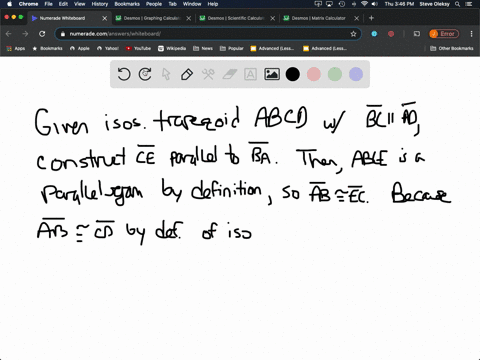Screen dimensions: 480x360
Task: Open the Time Machine menu bar icon
Action: coord(342,4)
